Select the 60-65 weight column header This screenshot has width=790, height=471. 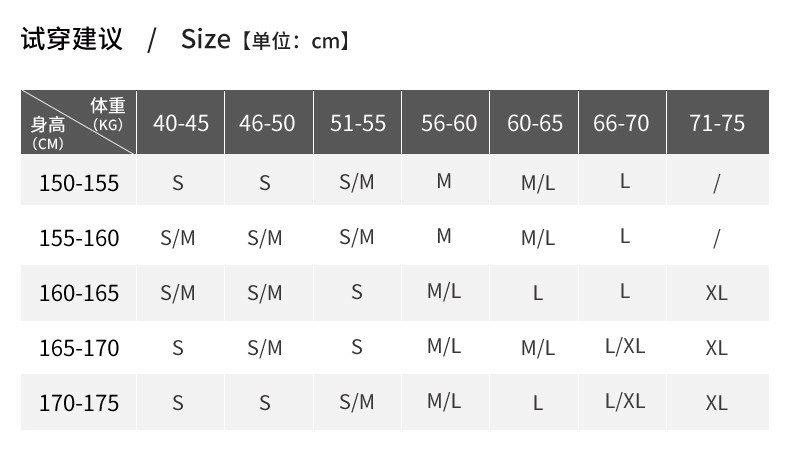point(535,123)
